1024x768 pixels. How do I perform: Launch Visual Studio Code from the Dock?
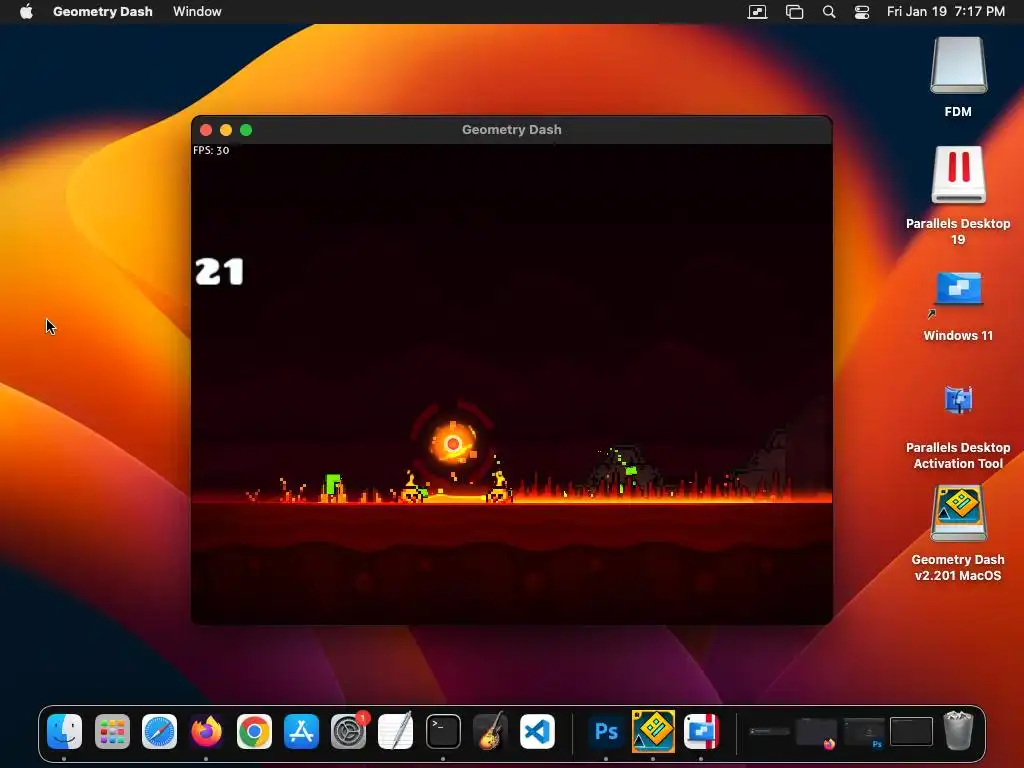click(x=537, y=731)
